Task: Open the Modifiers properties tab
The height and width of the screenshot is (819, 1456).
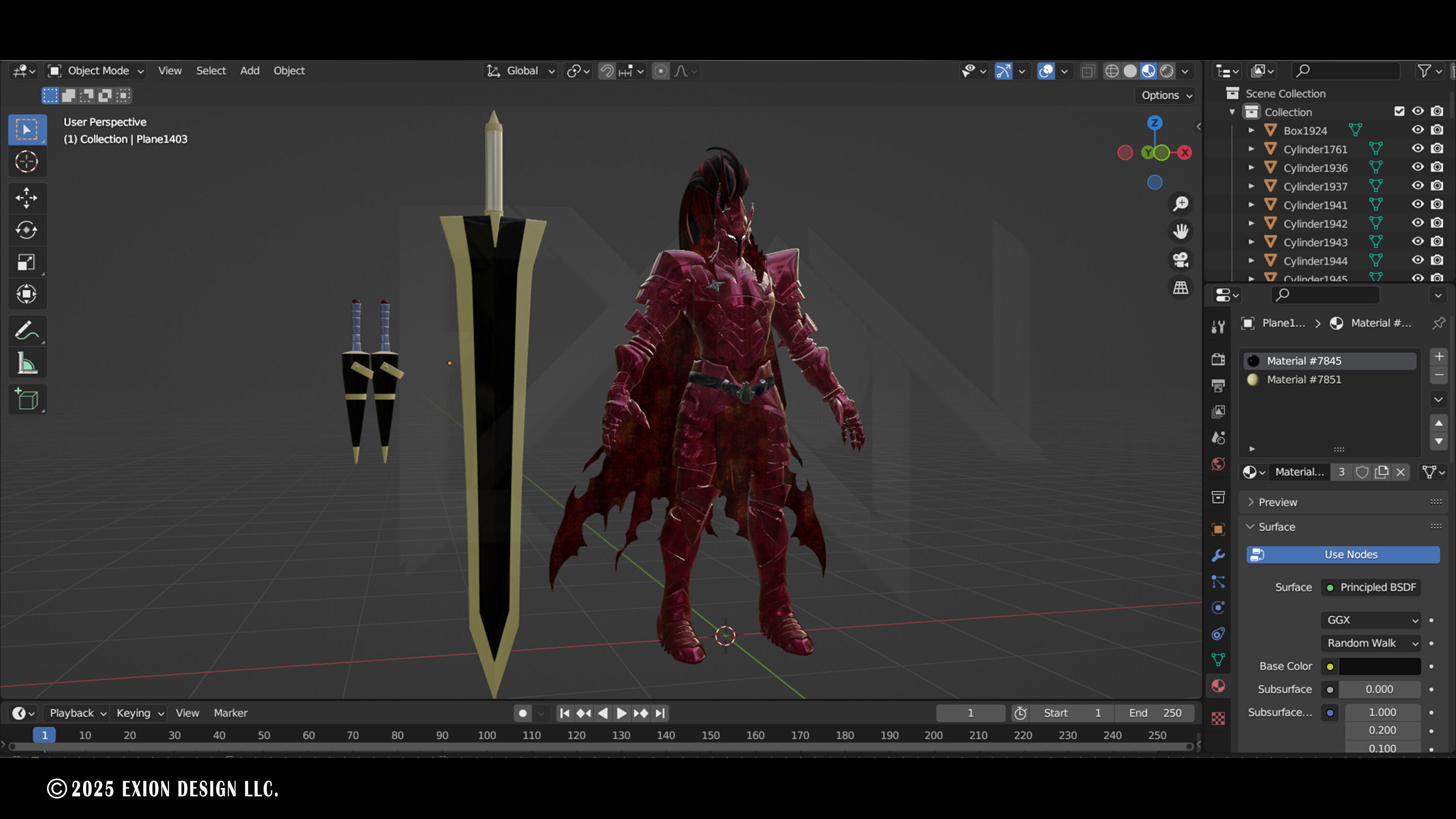Action: pos(1218,556)
